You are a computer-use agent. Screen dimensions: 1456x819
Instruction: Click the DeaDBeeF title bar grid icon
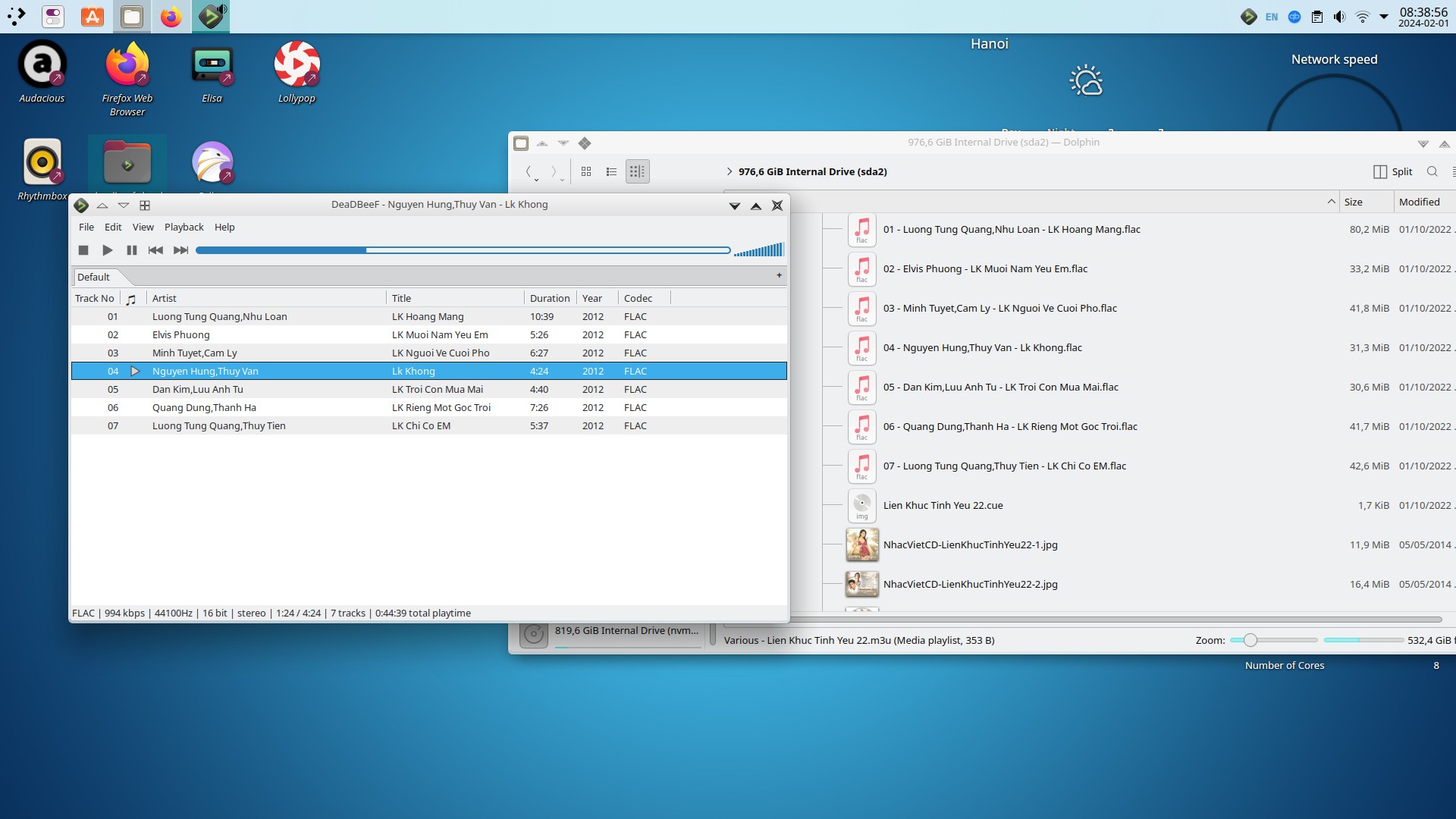coord(145,206)
